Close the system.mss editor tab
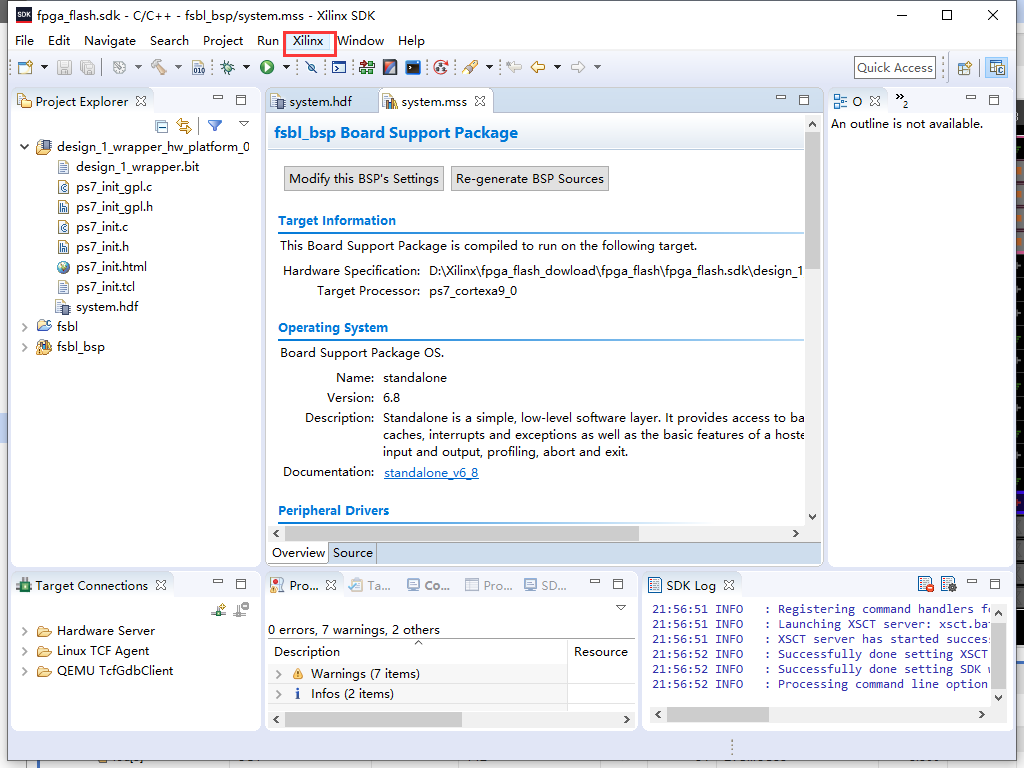Image resolution: width=1024 pixels, height=768 pixels. click(480, 101)
